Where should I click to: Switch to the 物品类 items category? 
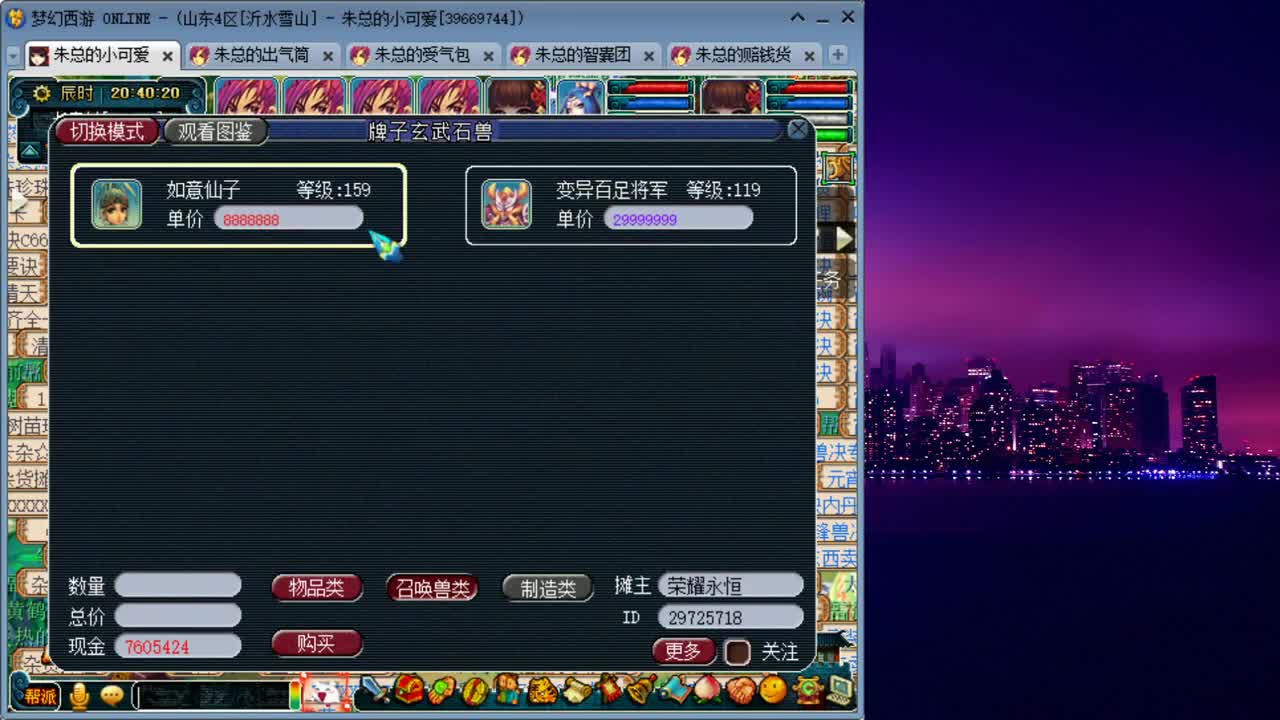[316, 588]
